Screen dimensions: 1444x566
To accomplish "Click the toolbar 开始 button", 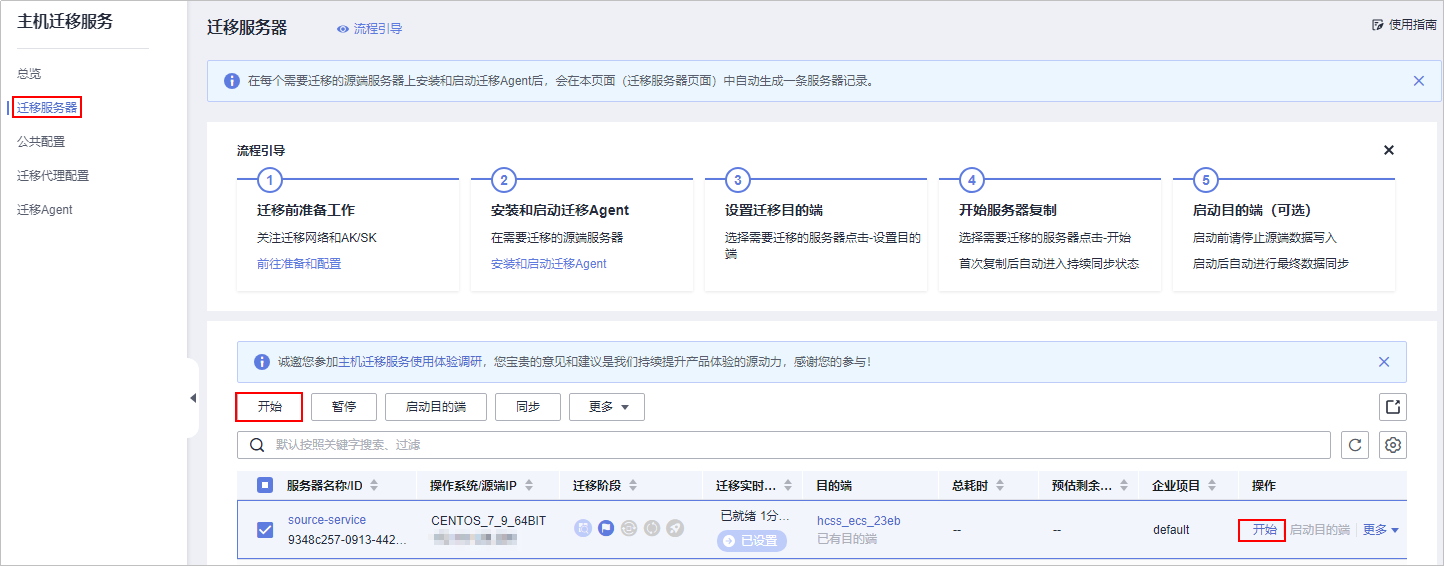I will pyautogui.click(x=269, y=407).
